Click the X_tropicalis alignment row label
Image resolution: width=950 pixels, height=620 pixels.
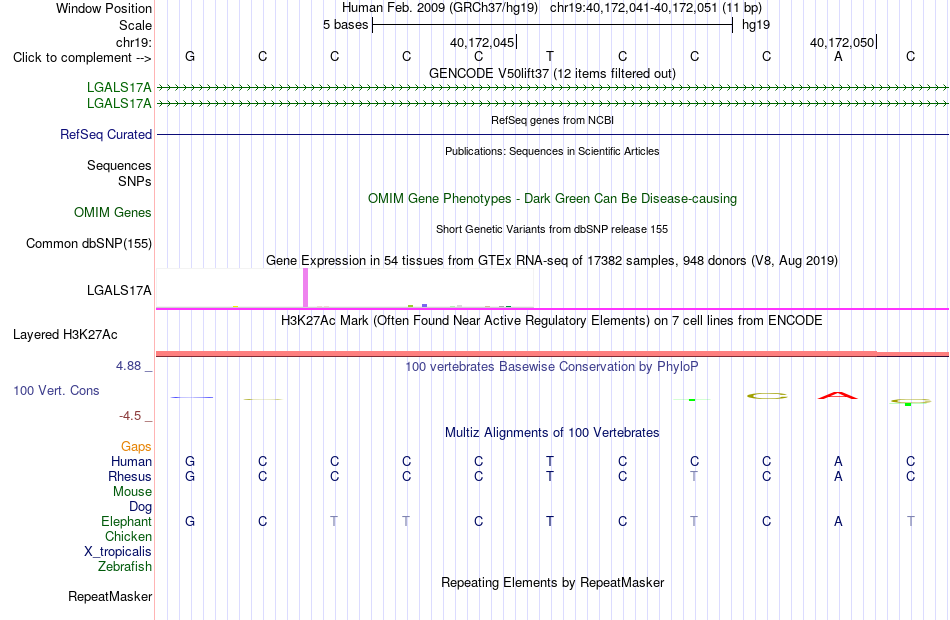118,552
